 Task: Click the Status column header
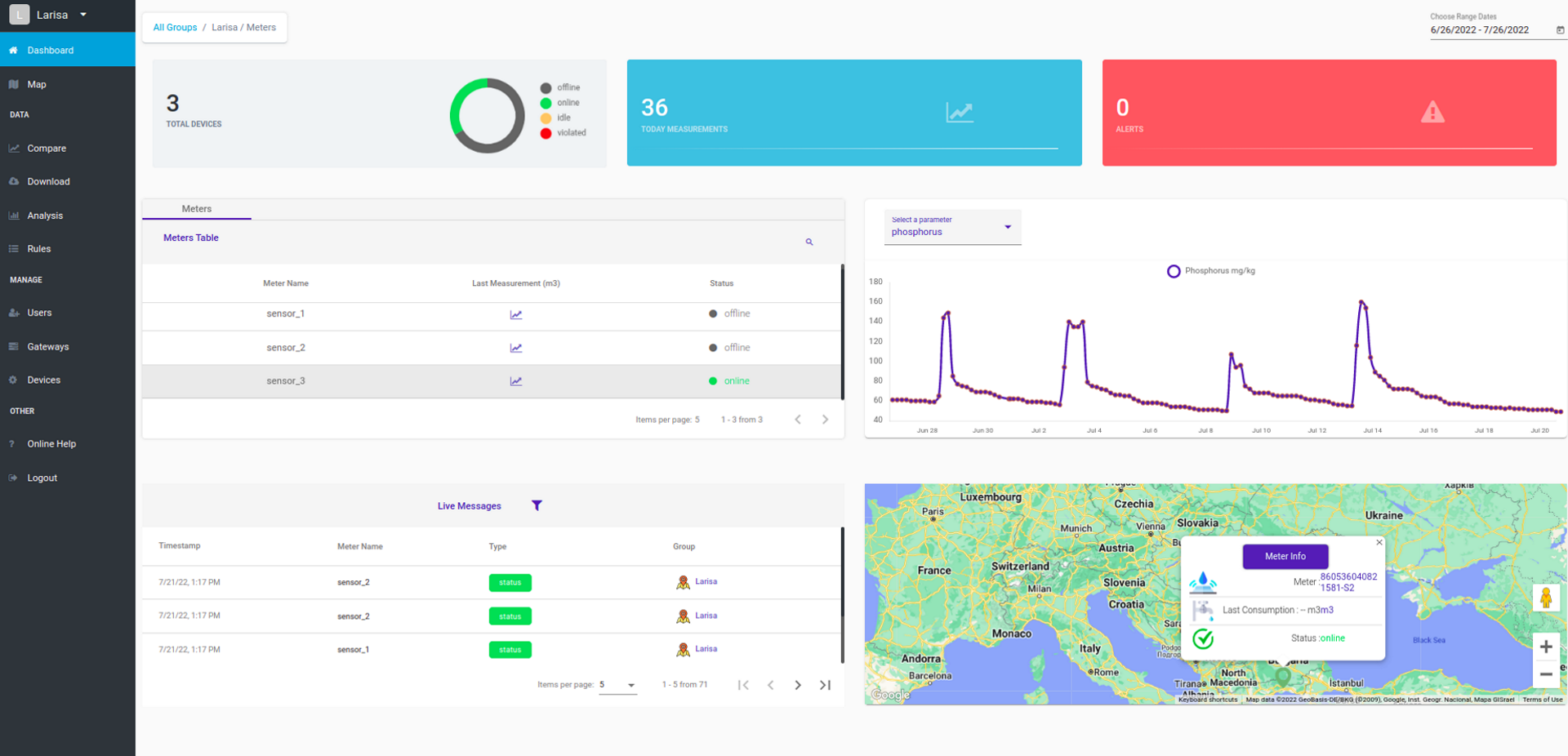tap(721, 283)
